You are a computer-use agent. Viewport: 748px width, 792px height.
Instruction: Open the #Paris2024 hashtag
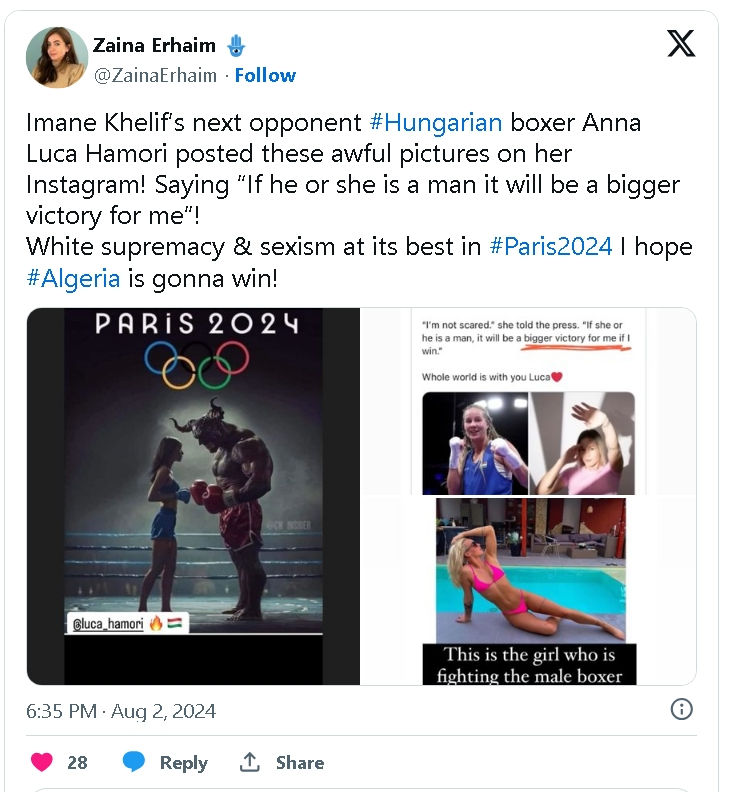point(551,247)
